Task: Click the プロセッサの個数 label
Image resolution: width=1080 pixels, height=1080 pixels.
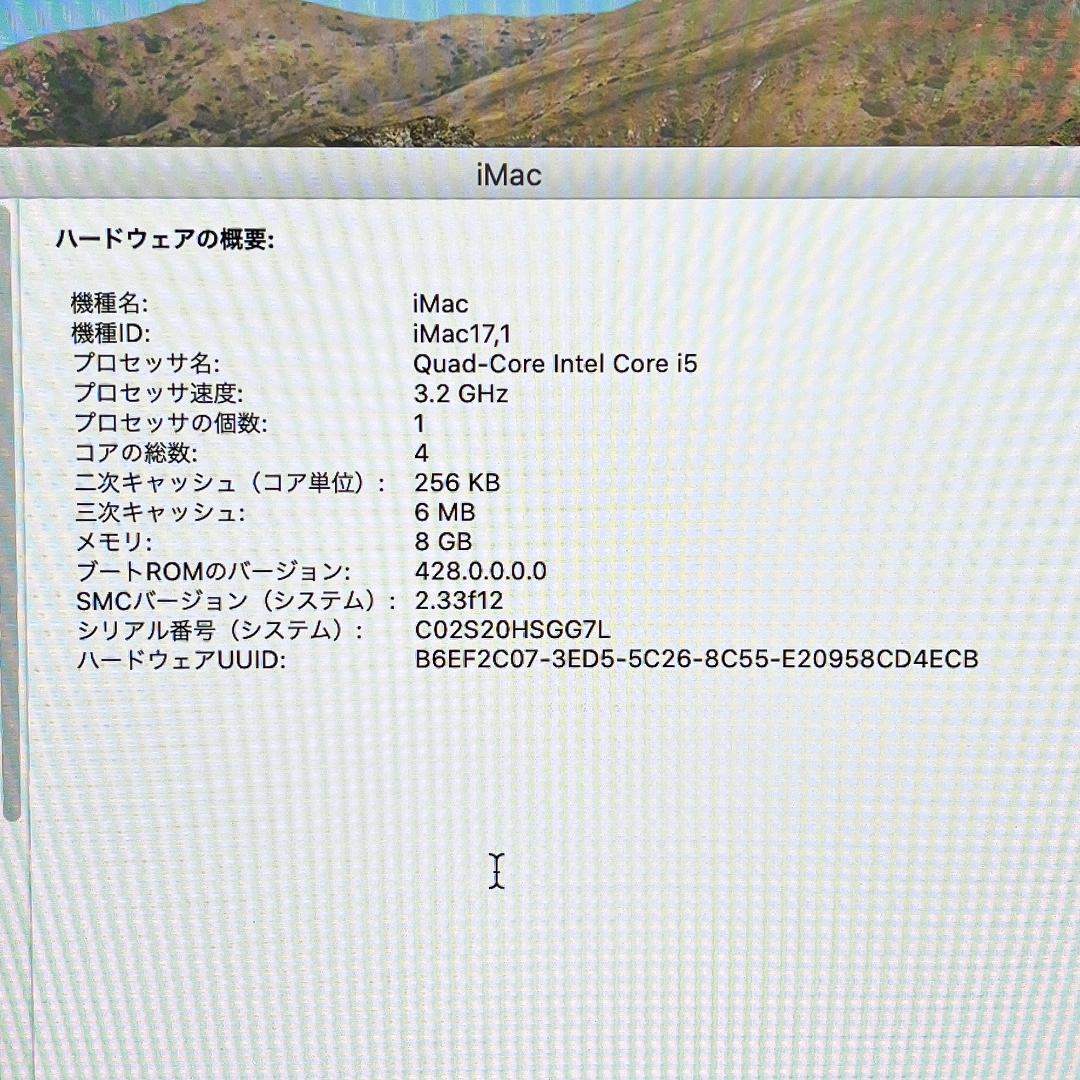Action: (170, 422)
